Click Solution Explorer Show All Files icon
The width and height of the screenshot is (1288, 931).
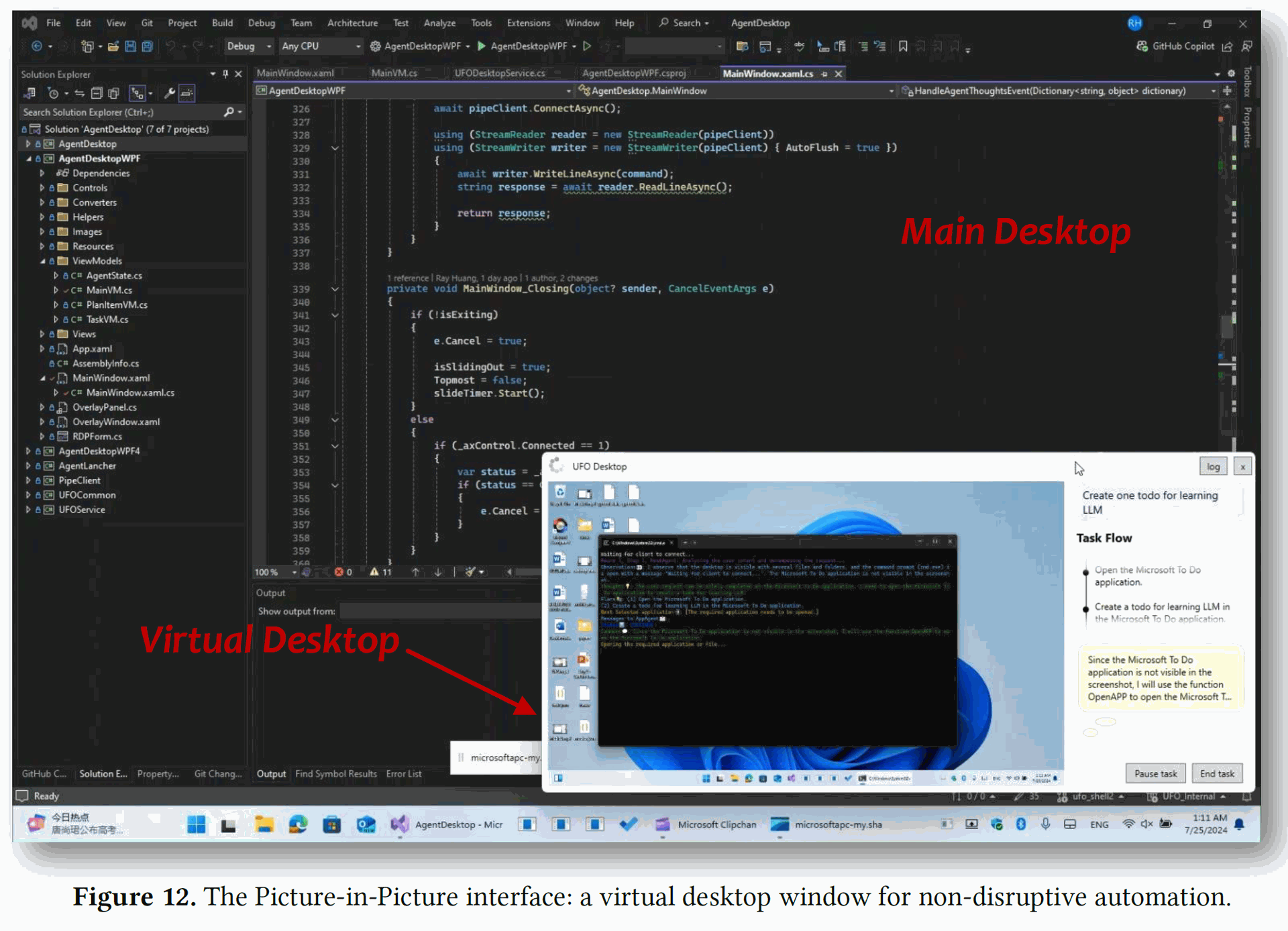113,93
